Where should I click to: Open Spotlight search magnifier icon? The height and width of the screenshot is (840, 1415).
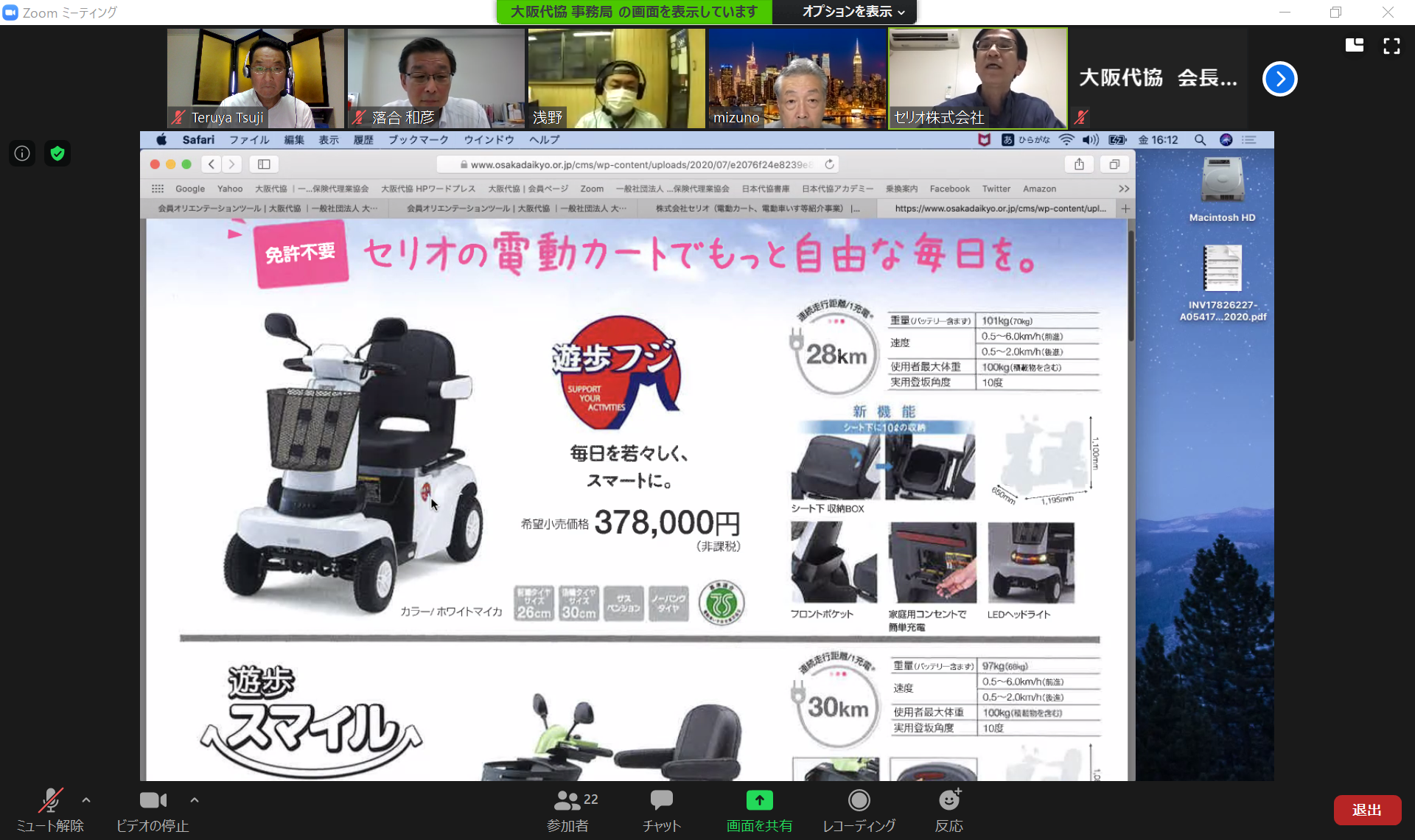click(x=1200, y=140)
